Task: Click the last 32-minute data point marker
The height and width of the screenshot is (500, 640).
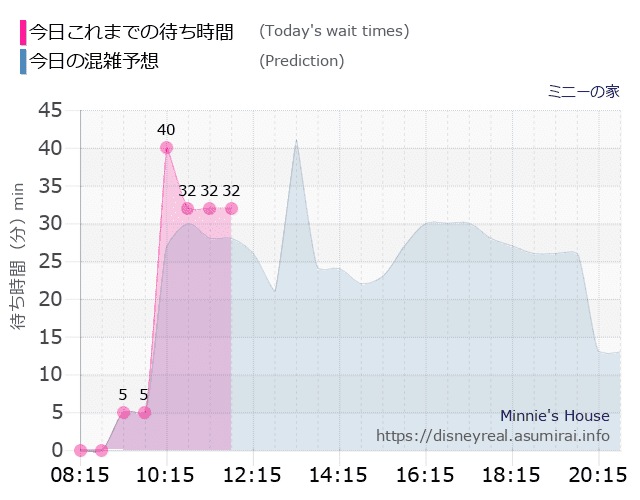Action: click(x=231, y=208)
